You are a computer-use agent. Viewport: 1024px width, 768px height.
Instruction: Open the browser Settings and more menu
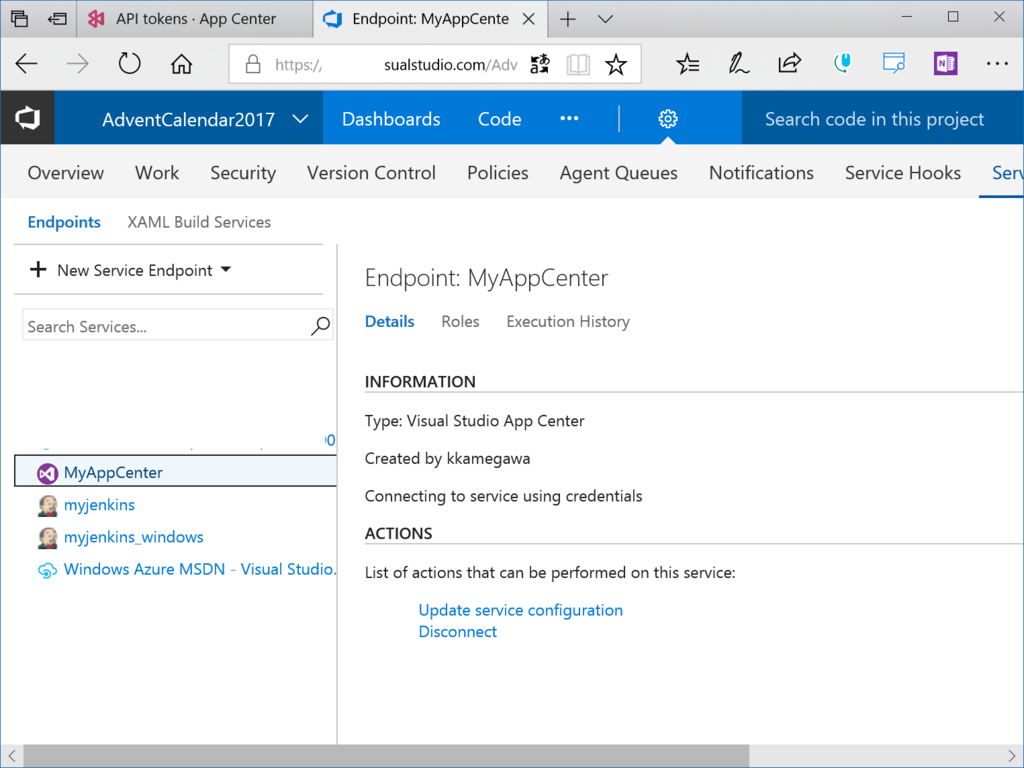coord(997,63)
